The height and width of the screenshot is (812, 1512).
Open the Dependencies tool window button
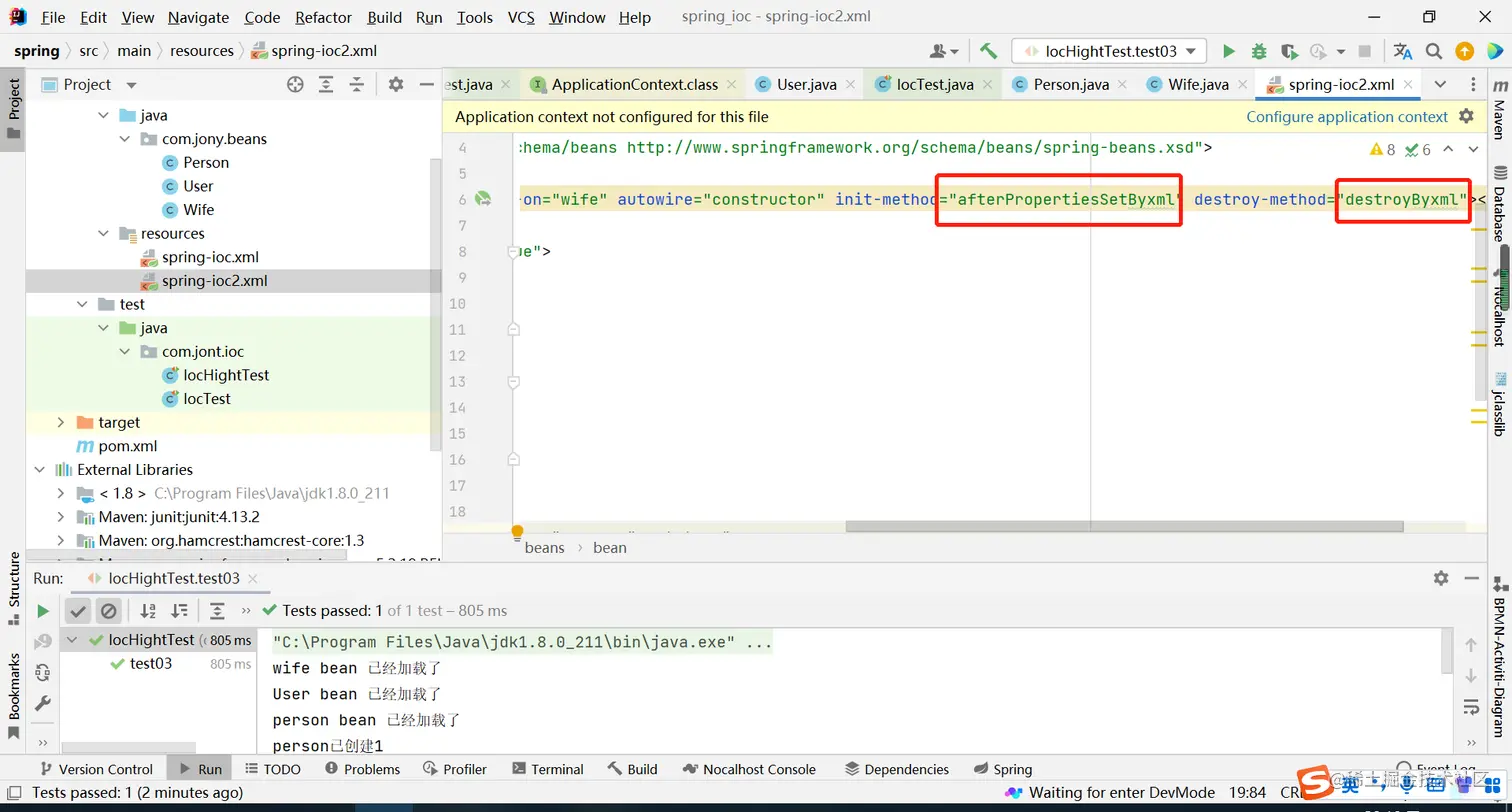pyautogui.click(x=897, y=769)
